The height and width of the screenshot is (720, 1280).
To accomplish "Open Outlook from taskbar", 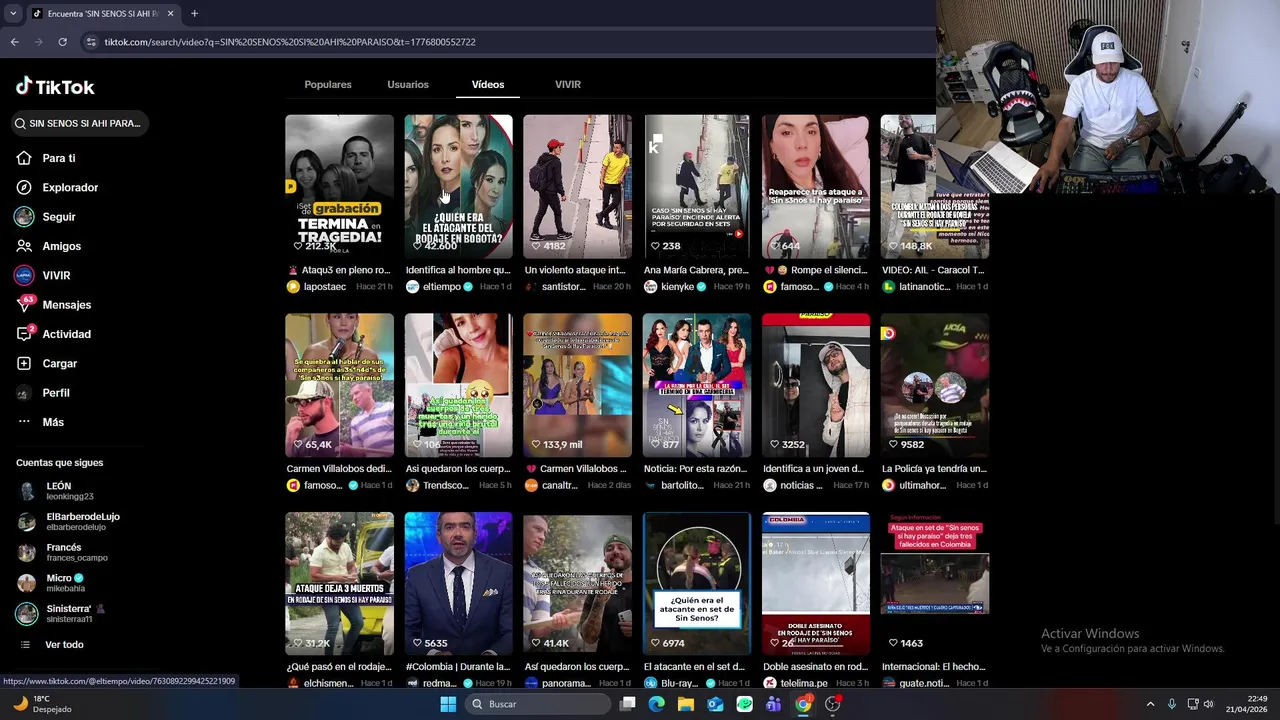I will click(715, 704).
